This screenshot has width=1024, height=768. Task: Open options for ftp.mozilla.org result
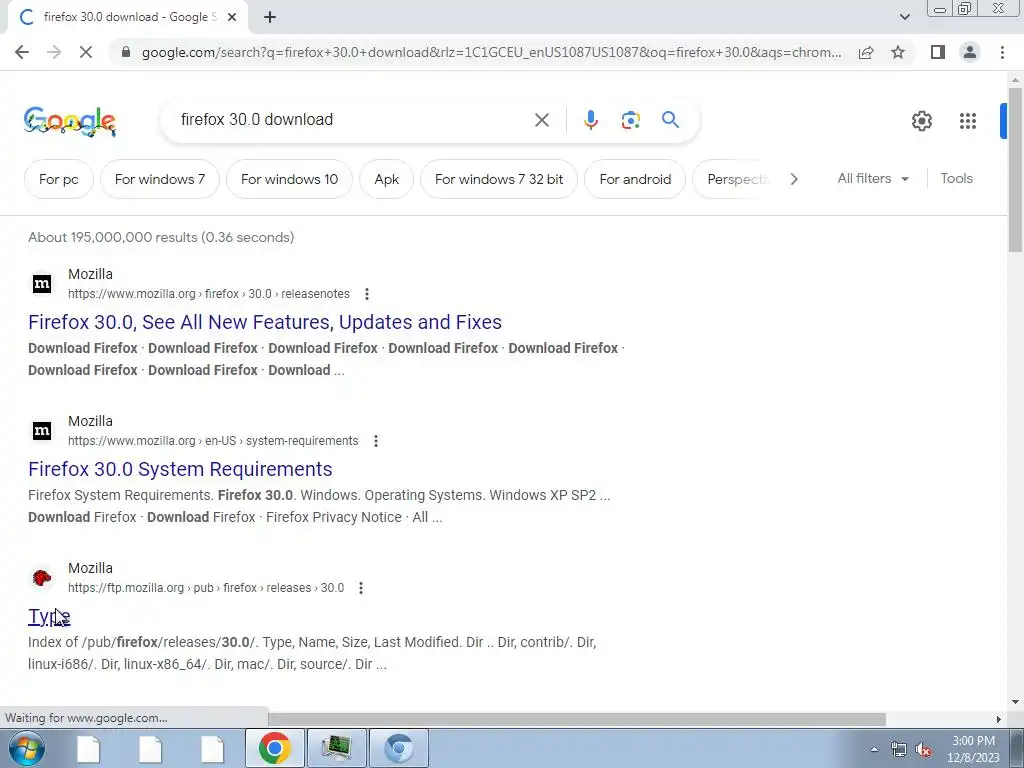pos(360,588)
